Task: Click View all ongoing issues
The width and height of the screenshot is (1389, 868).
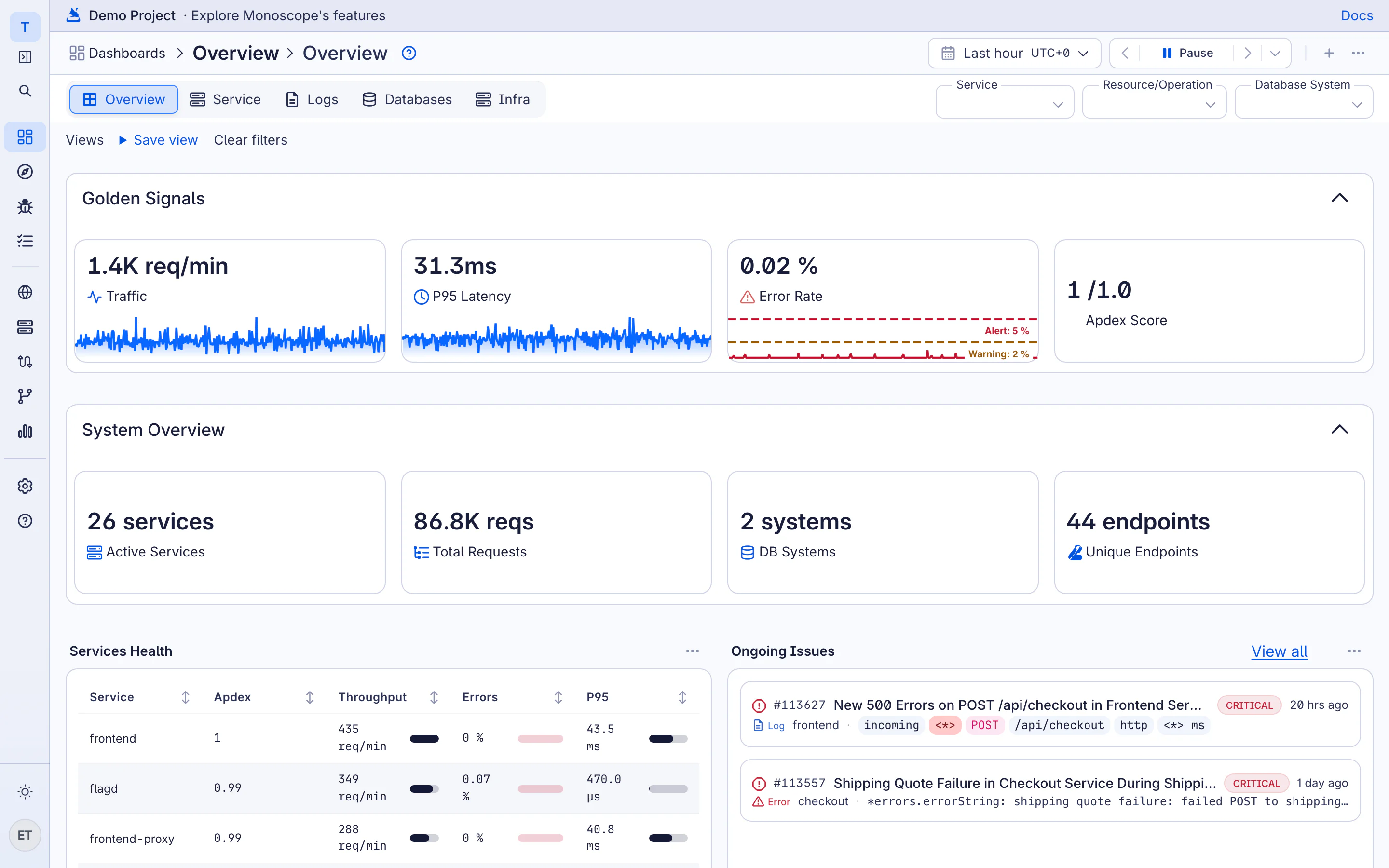Action: pyautogui.click(x=1280, y=651)
